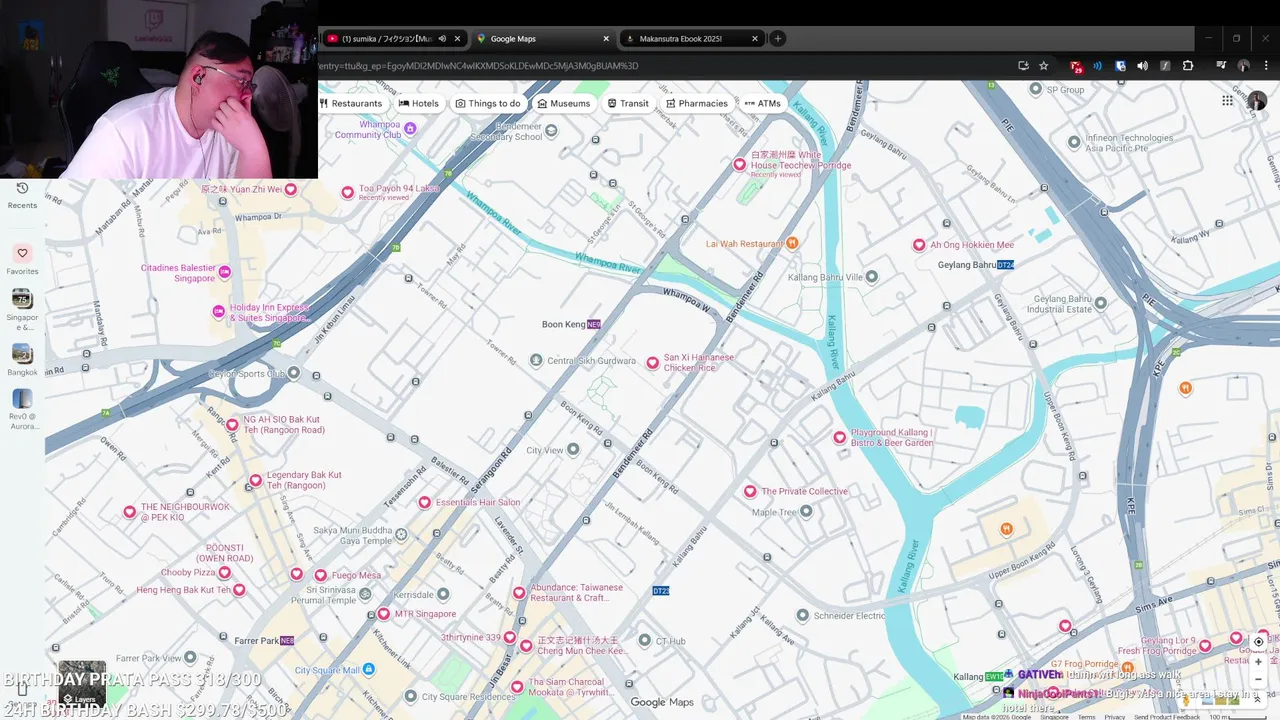1280x720 pixels.
Task: Select the Museums chip
Action: click(x=564, y=103)
